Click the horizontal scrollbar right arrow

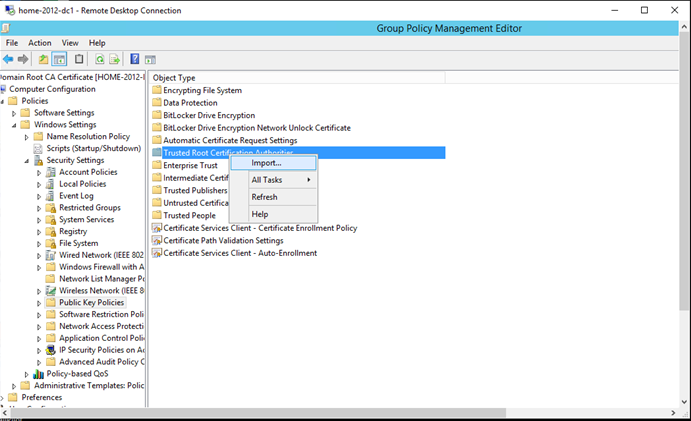coord(672,413)
